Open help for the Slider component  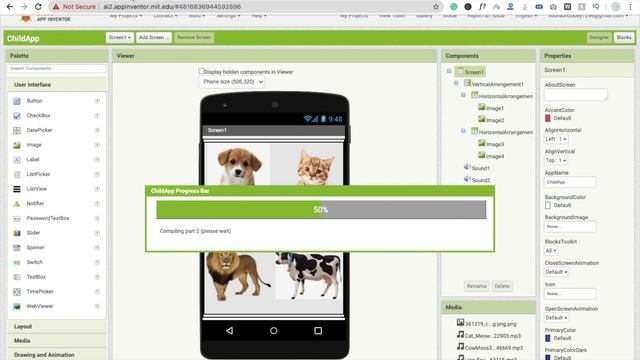tap(97, 233)
